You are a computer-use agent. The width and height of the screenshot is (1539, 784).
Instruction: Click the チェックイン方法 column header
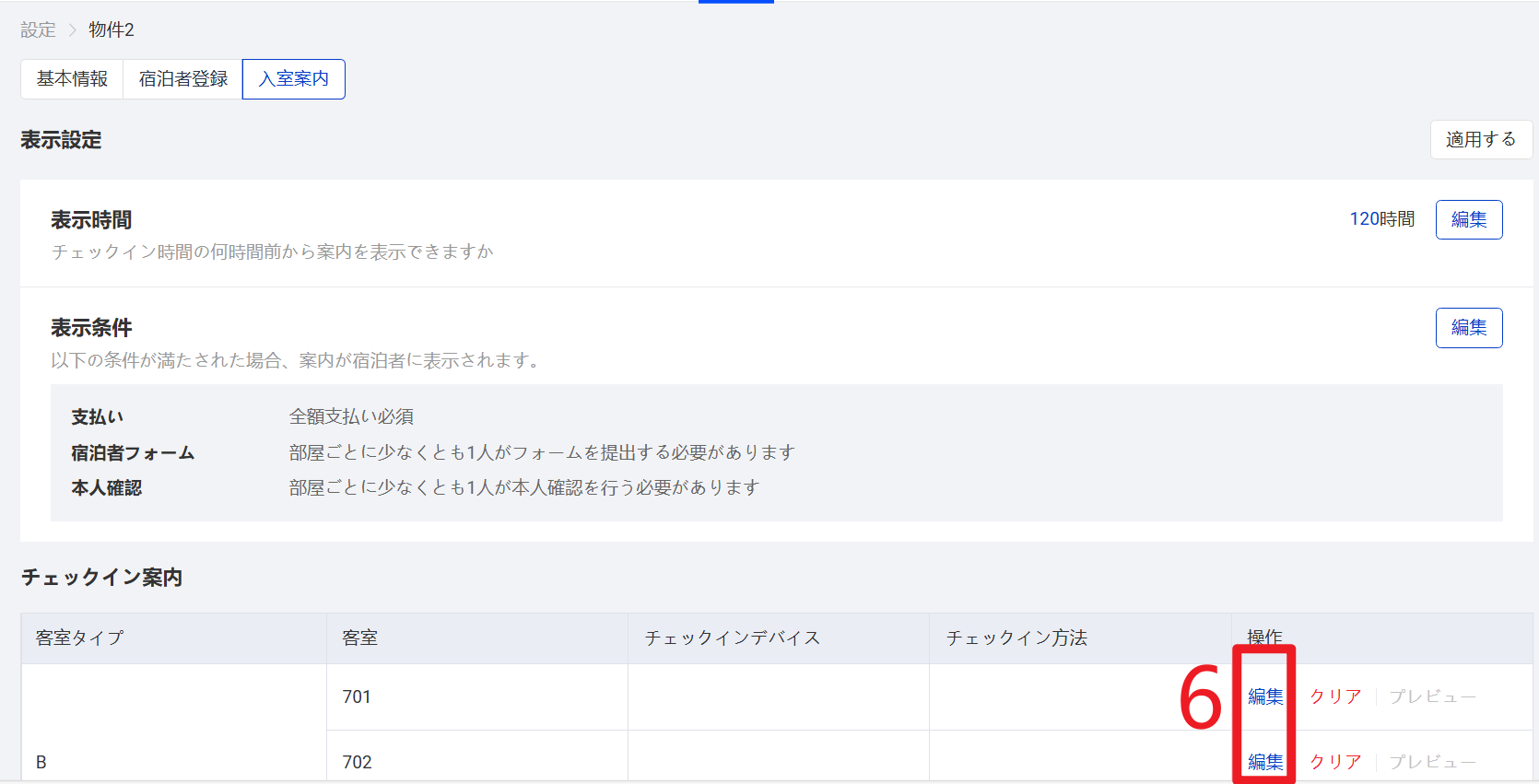coord(1016,638)
